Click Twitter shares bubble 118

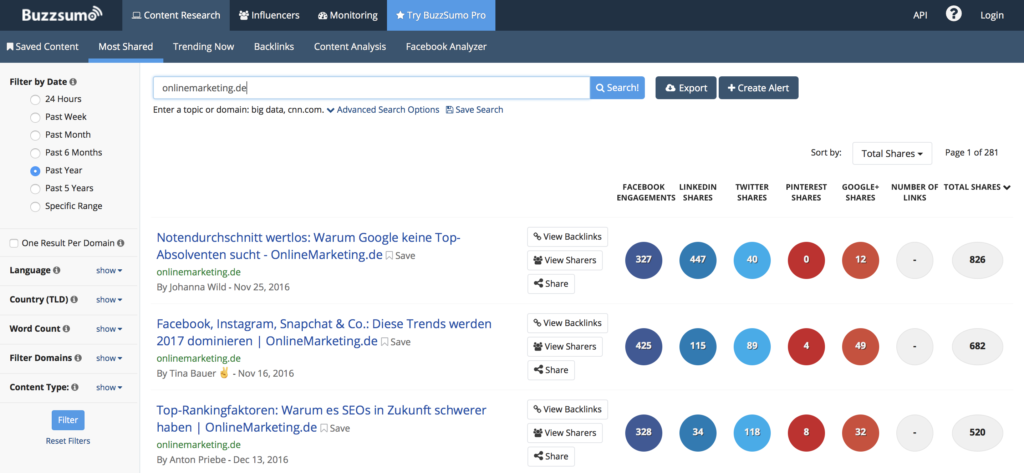click(752, 432)
